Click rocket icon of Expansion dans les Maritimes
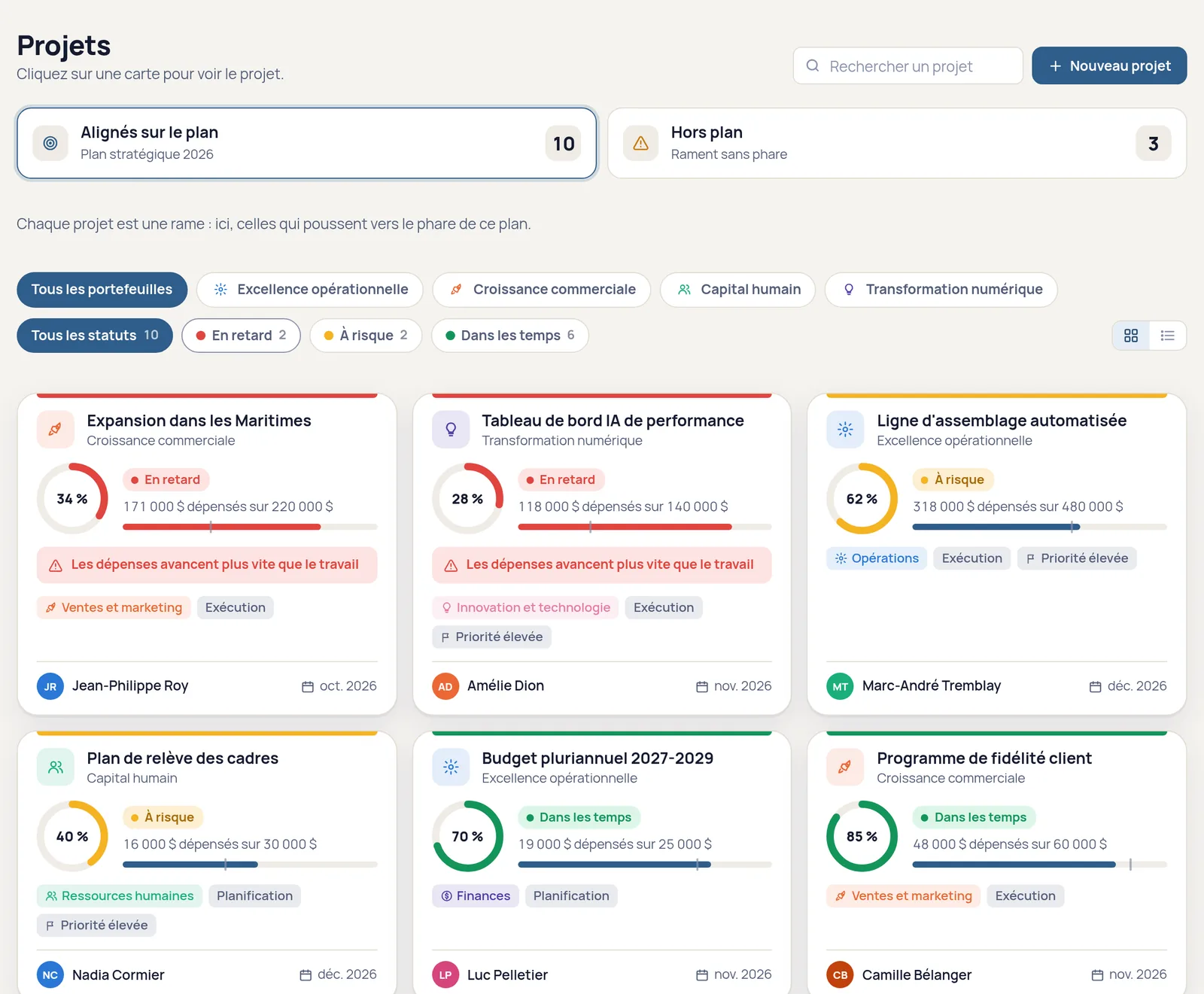Screen dimensions: 1204x994 [56, 430]
